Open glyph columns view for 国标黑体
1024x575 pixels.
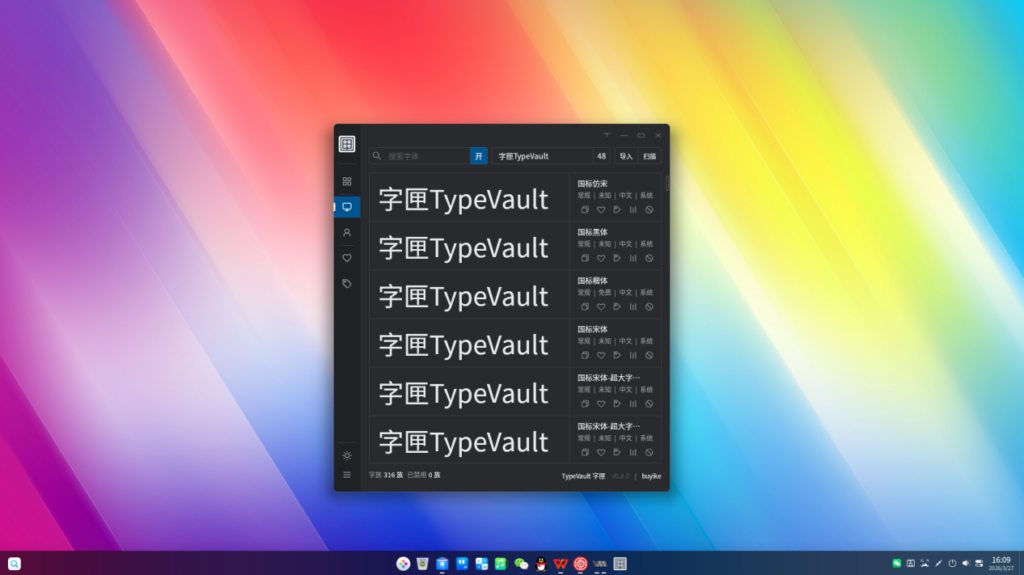click(x=633, y=258)
